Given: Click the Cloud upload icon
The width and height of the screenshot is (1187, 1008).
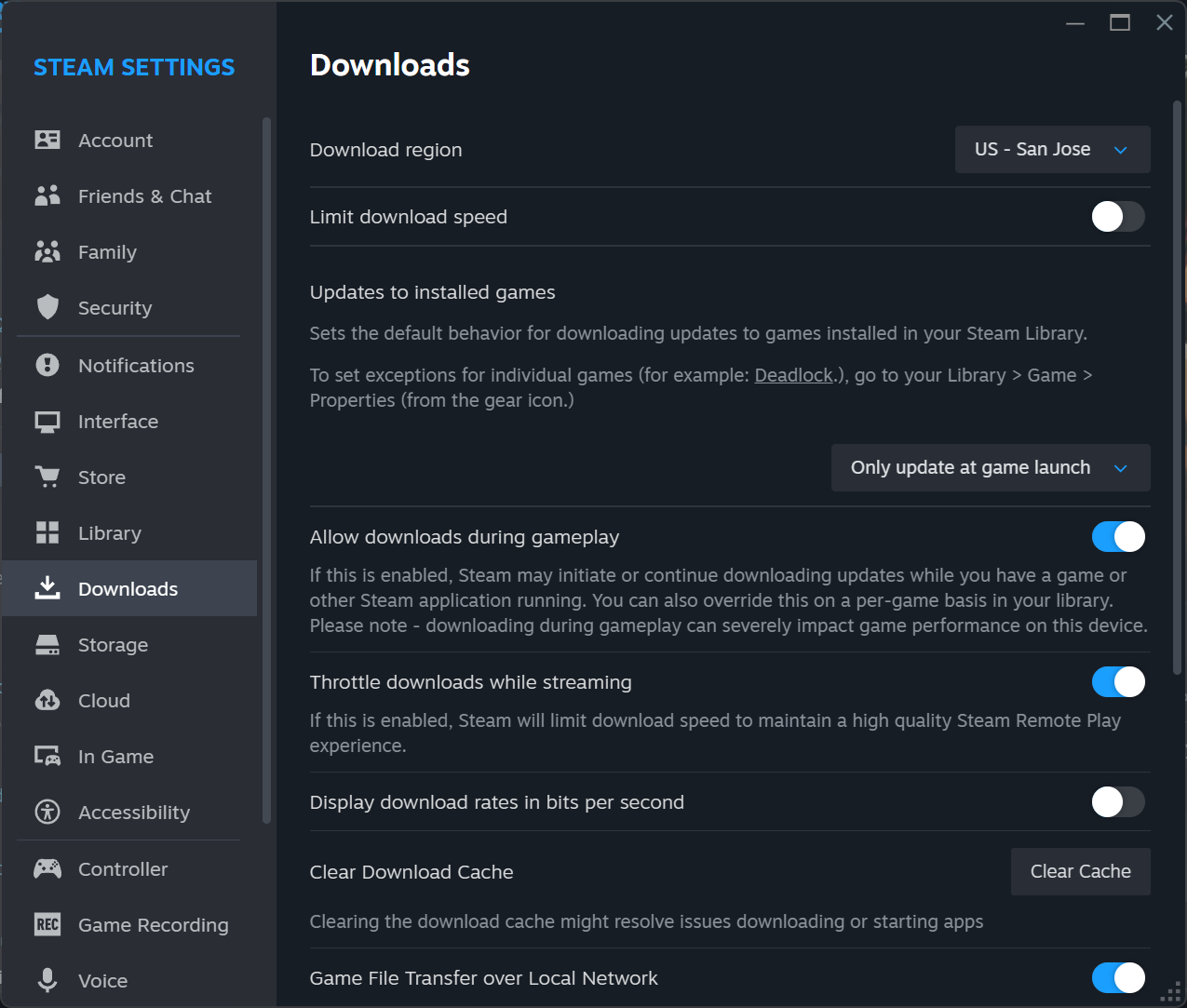Looking at the screenshot, I should 47,701.
